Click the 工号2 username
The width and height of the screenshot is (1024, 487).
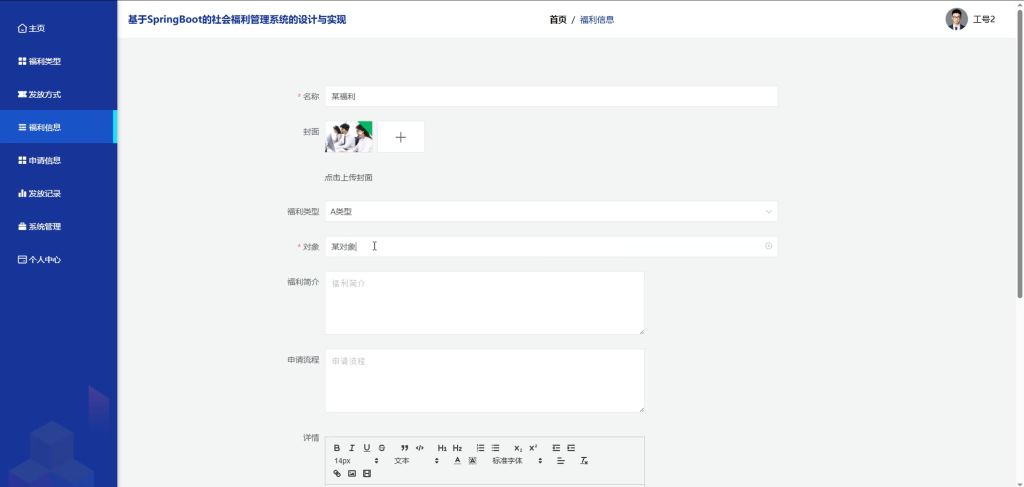pos(984,20)
